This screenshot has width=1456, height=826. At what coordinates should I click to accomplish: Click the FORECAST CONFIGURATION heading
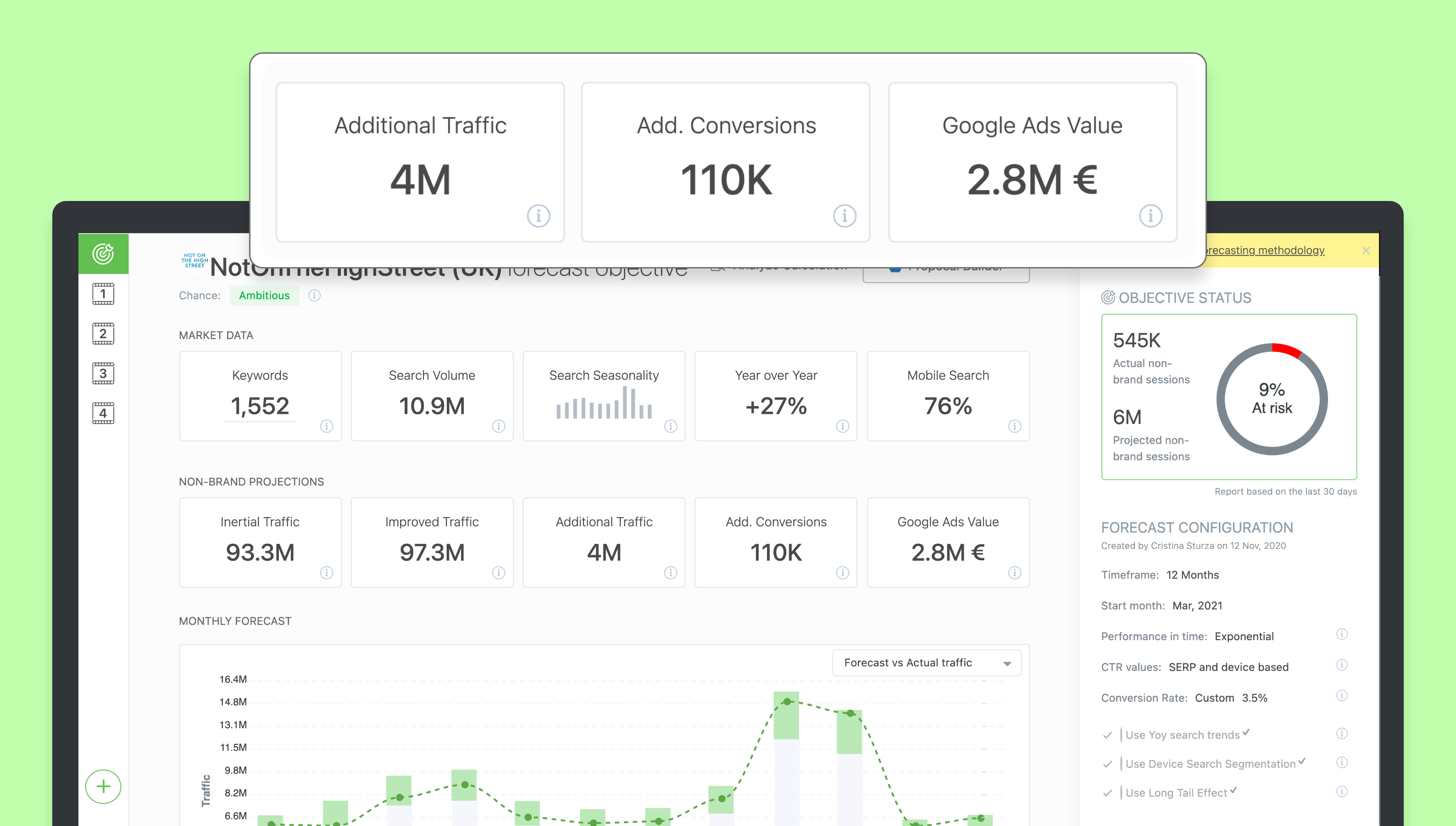[x=1197, y=528]
